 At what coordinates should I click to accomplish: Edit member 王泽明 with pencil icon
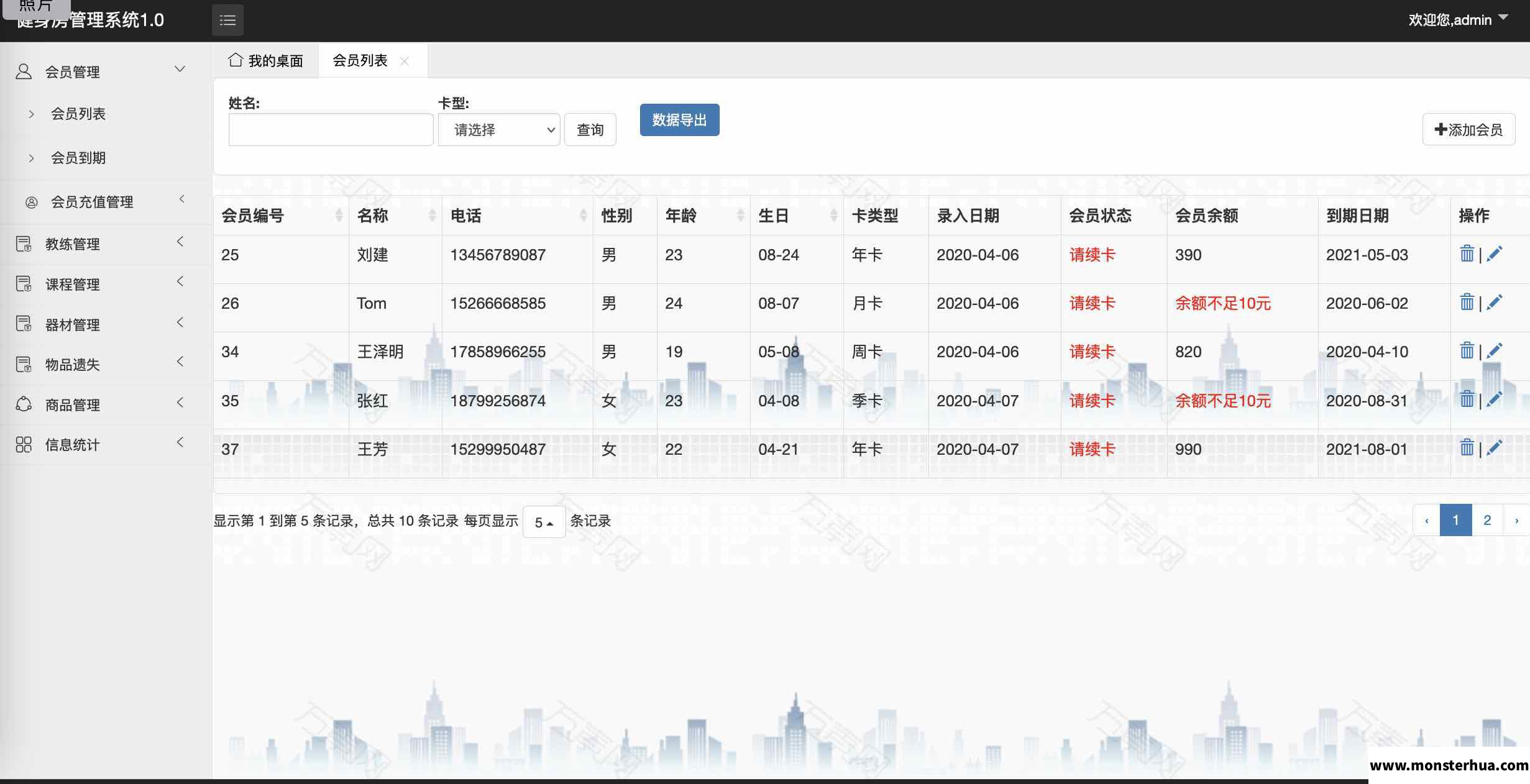(x=1495, y=350)
